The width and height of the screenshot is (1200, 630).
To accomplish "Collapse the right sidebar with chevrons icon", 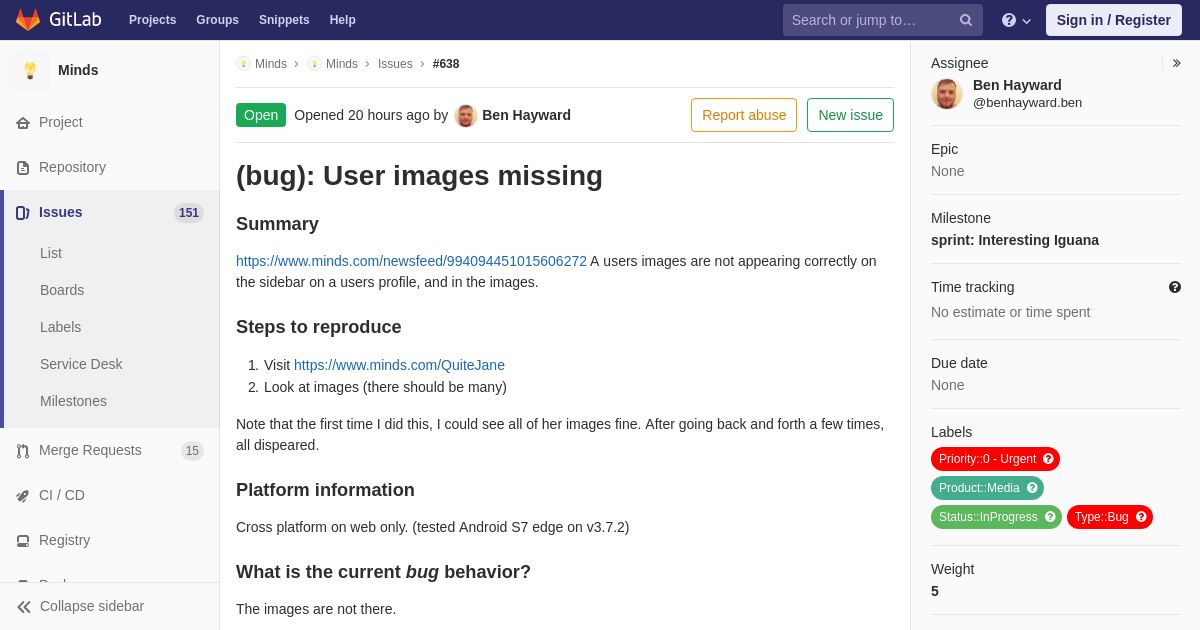I will pyautogui.click(x=1176, y=63).
